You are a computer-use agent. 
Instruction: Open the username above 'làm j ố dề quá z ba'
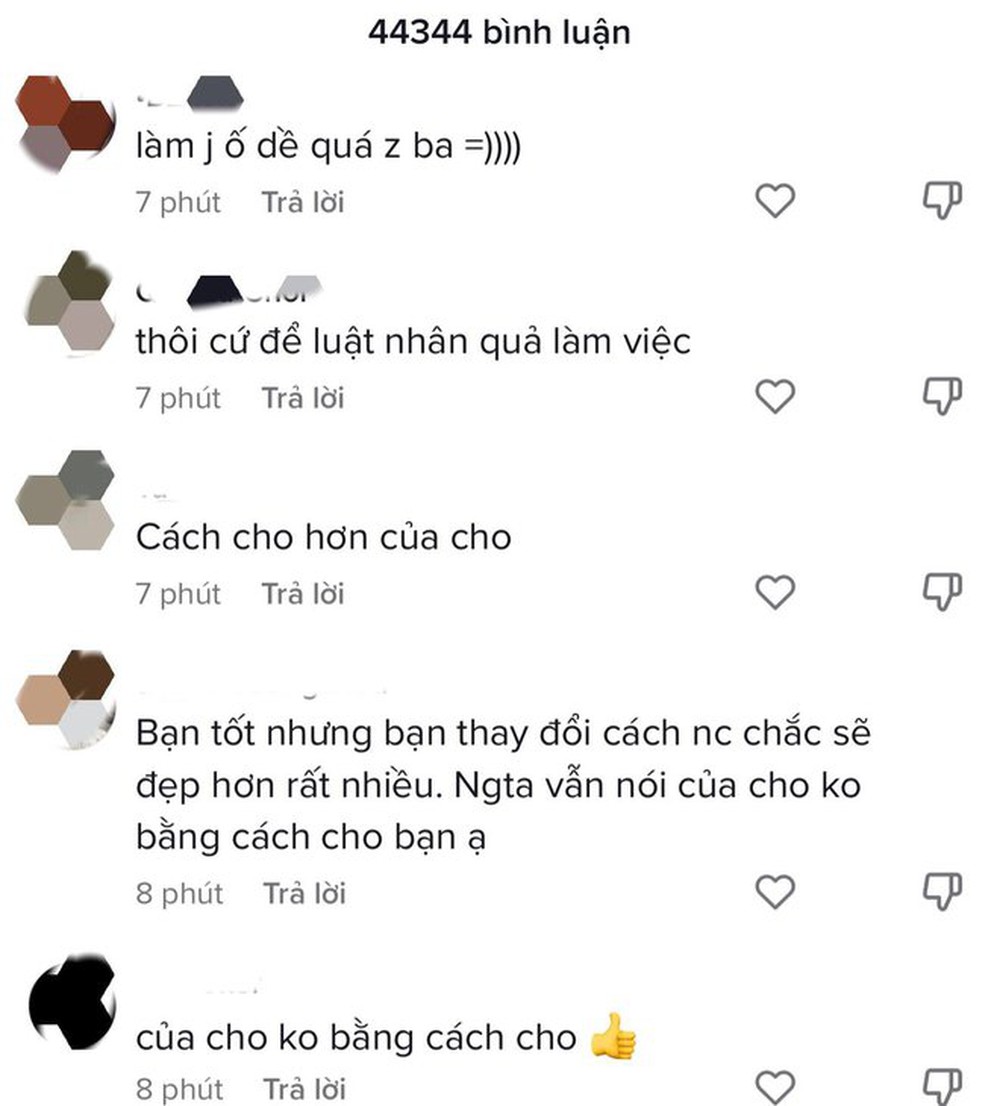click(190, 95)
